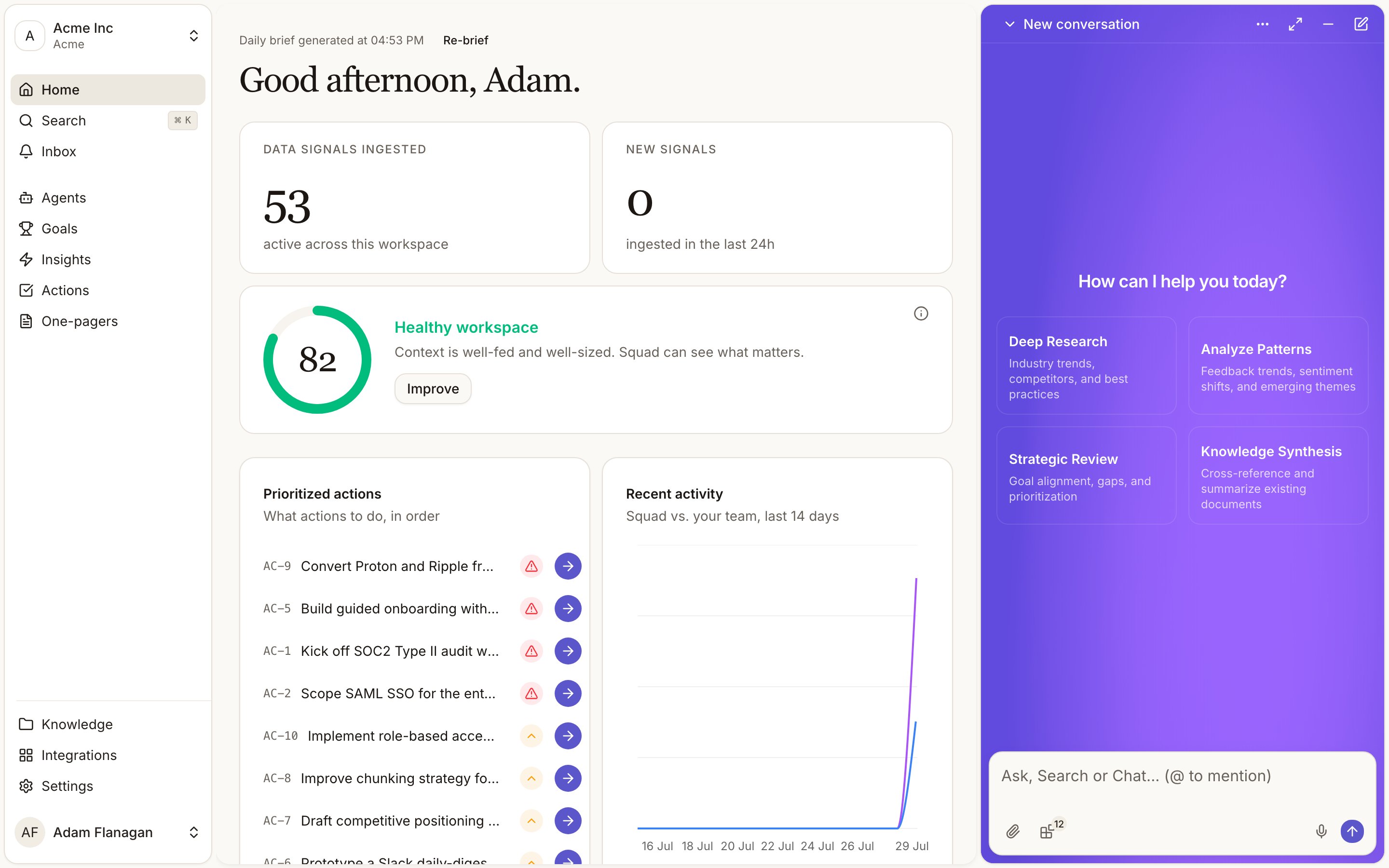Image resolution: width=1389 pixels, height=868 pixels.
Task: Click the Acme workspace avatar A
Action: coord(30,36)
